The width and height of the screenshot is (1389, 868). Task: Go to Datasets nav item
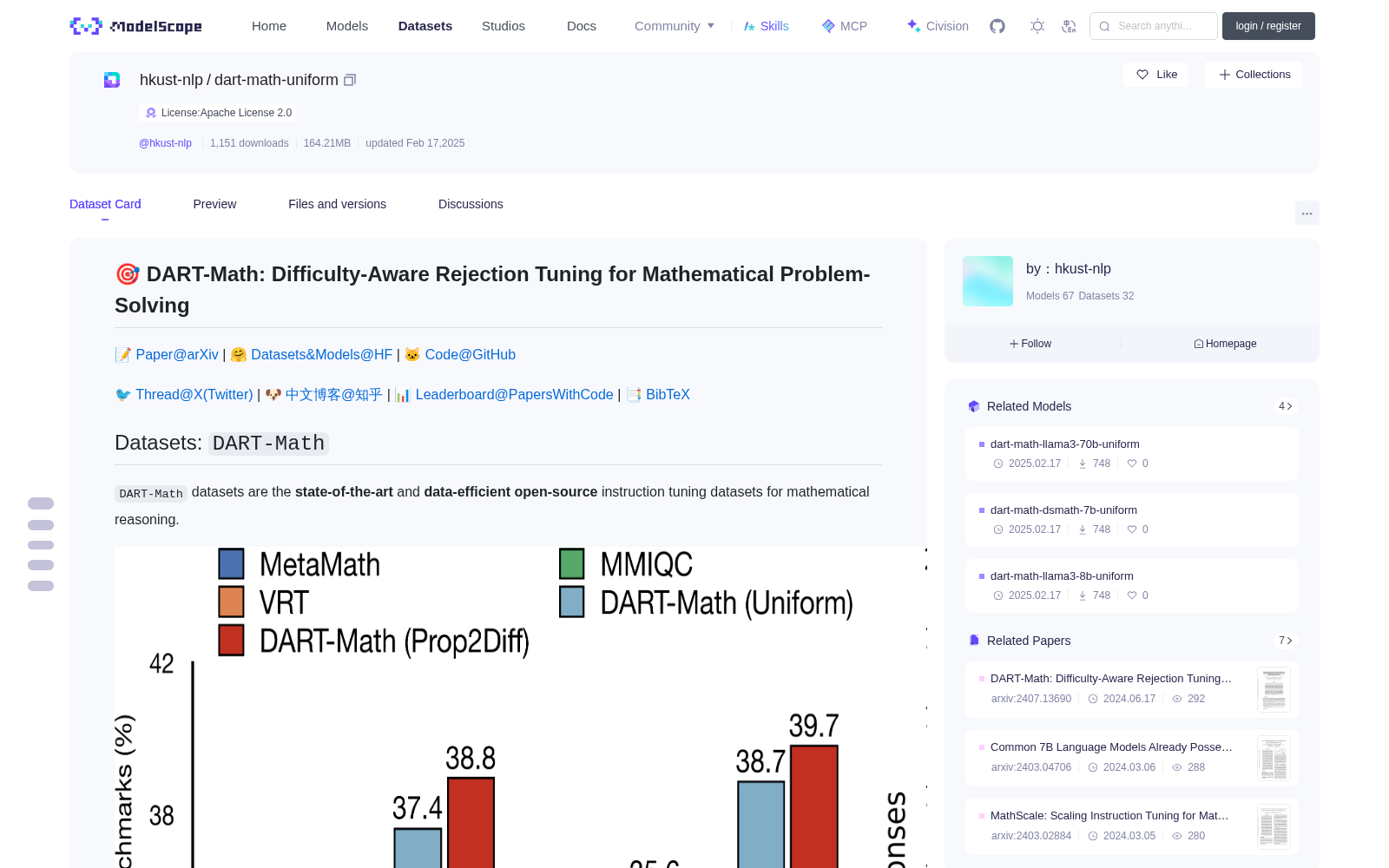(x=425, y=26)
